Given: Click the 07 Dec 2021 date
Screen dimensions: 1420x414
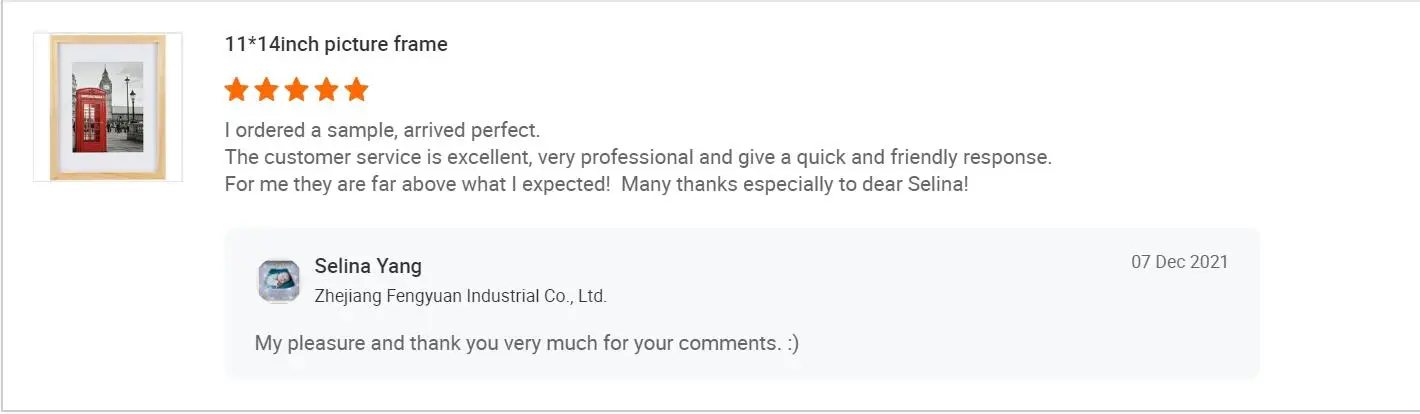Looking at the screenshot, I should (x=1179, y=262).
